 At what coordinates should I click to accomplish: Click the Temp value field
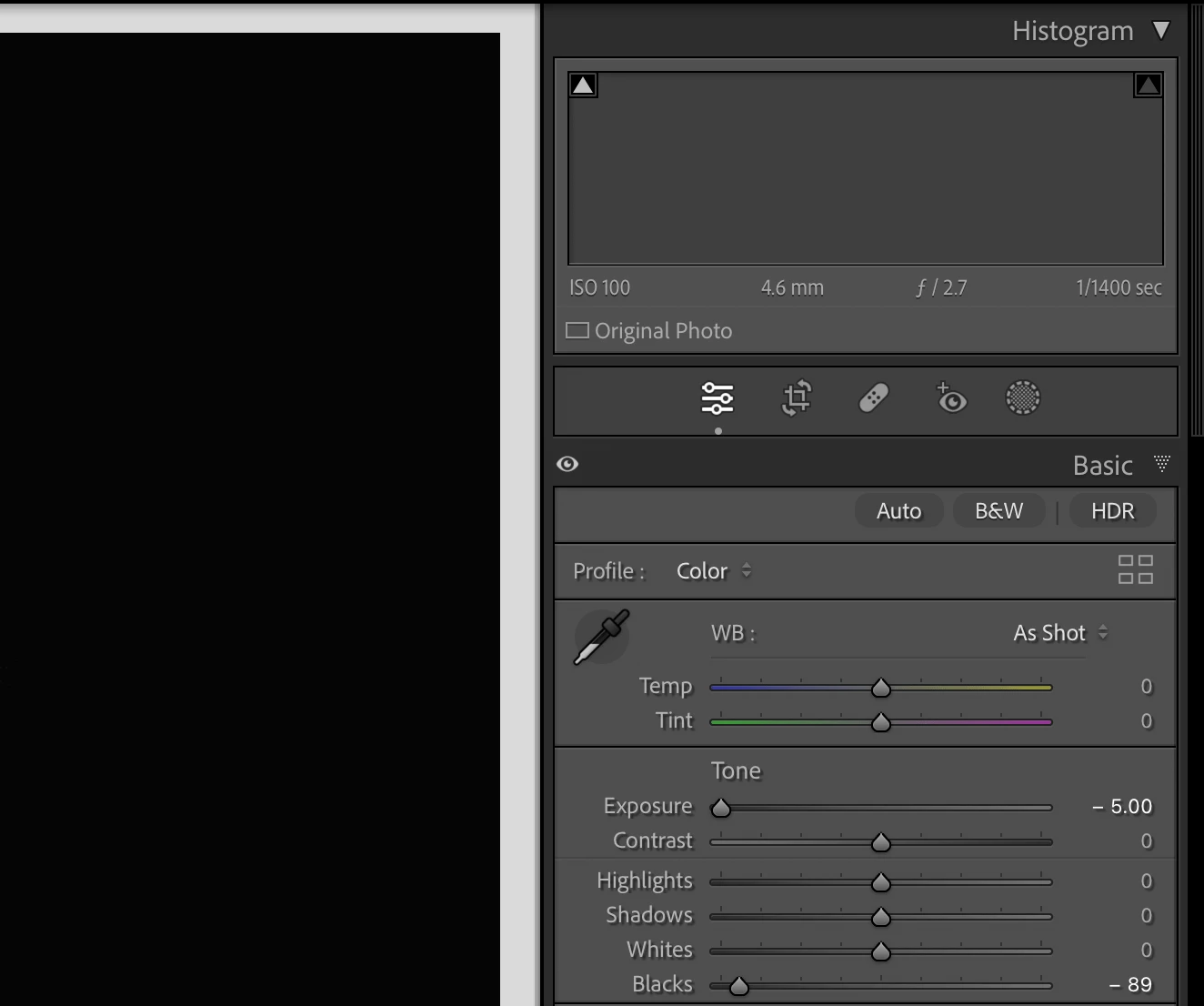[x=1147, y=687]
